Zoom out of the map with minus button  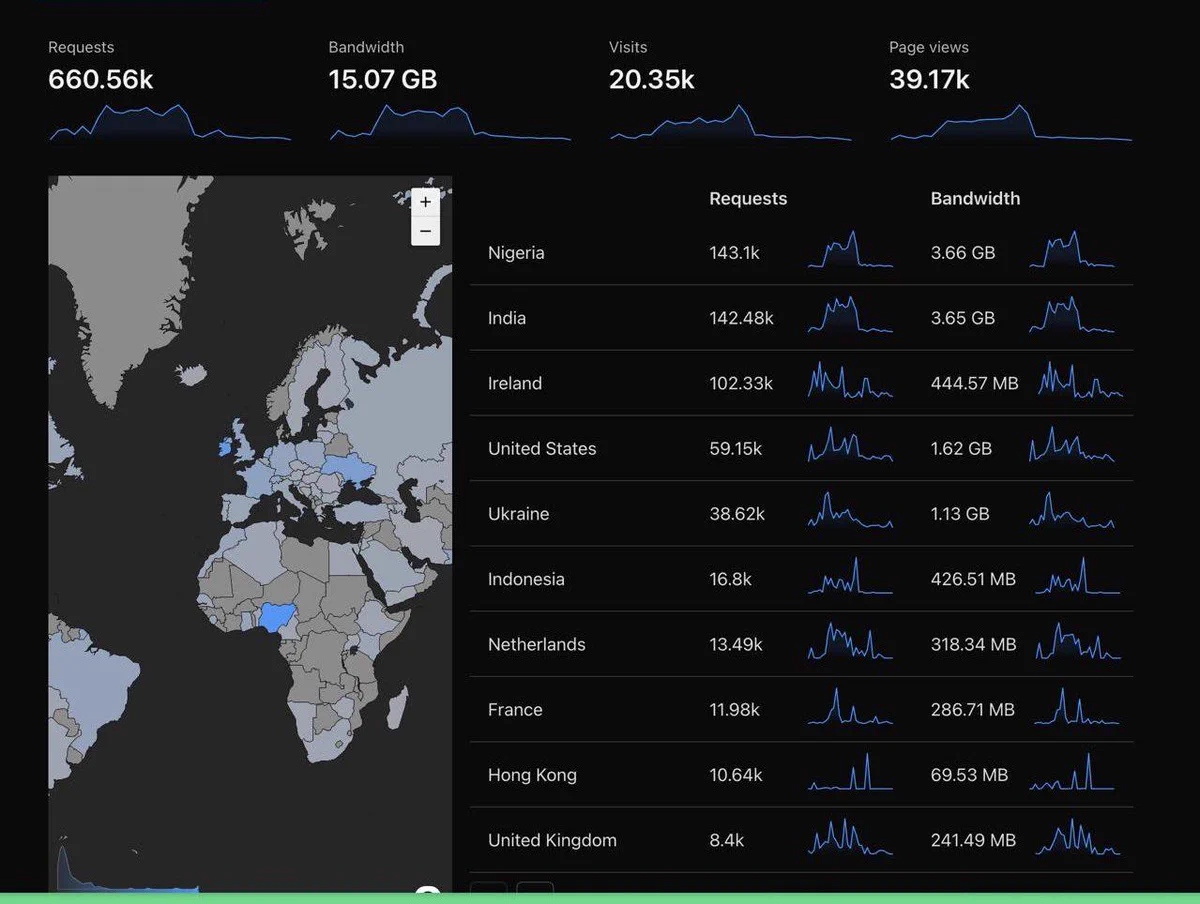click(425, 231)
